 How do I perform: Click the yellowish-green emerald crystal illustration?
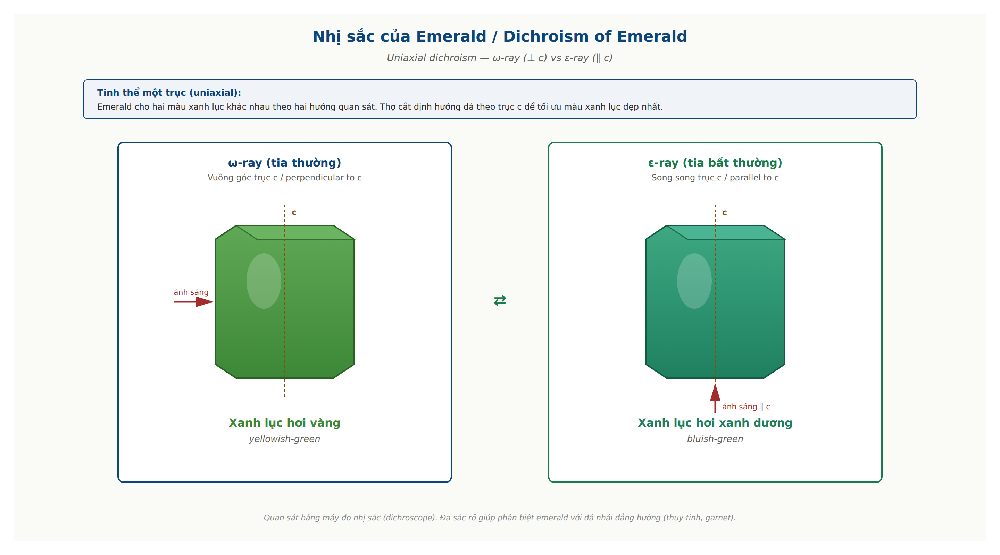[284, 302]
